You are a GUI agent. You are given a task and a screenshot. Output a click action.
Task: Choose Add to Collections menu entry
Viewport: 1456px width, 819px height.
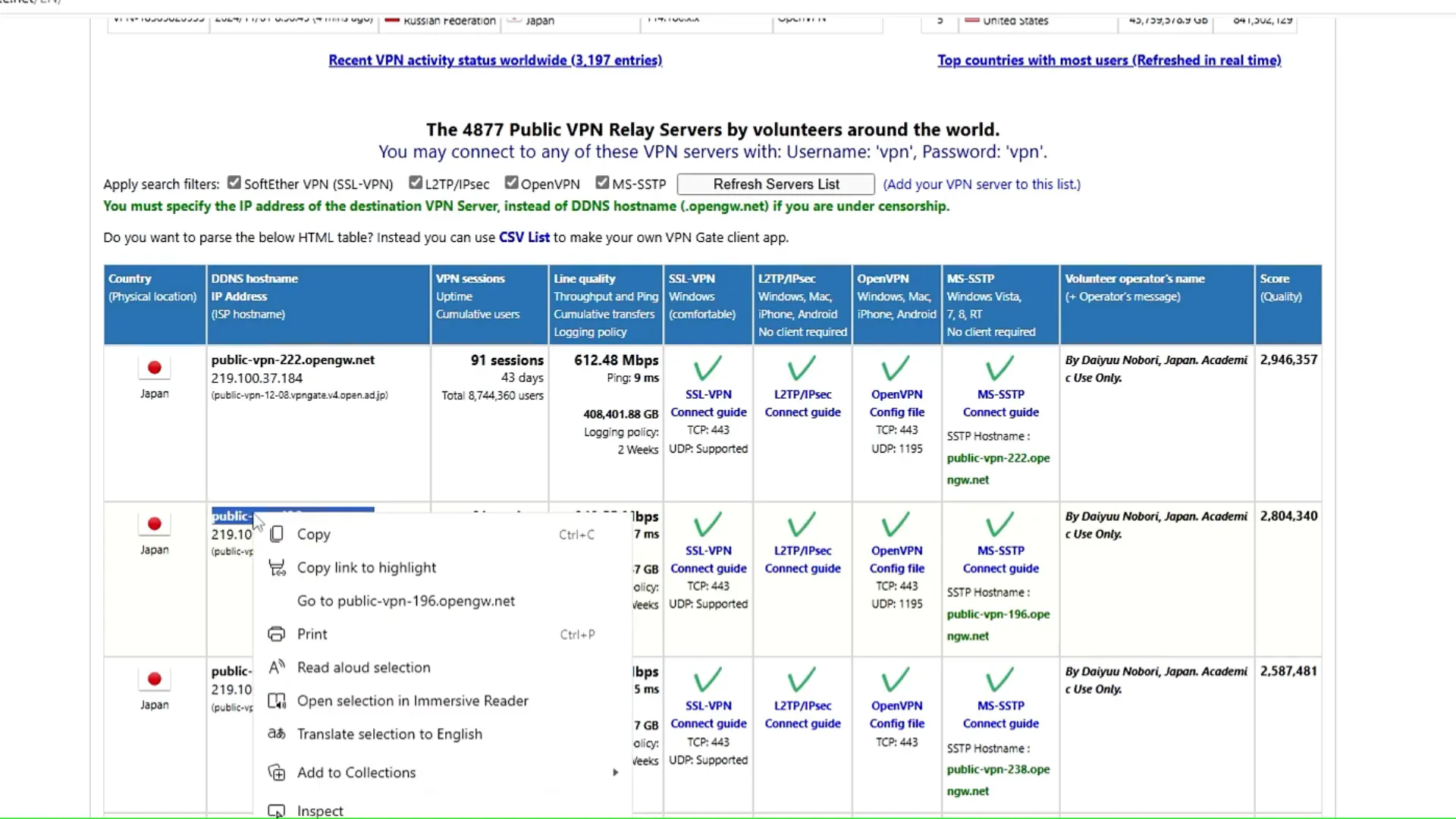[x=443, y=773]
